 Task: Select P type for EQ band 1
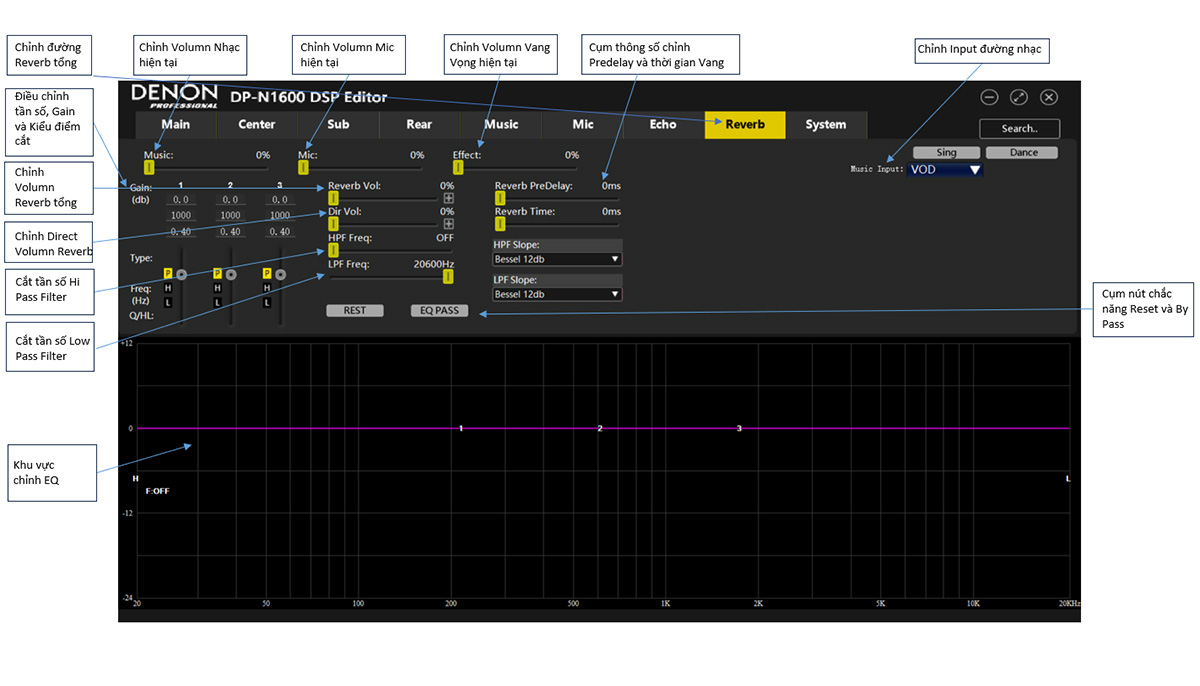pos(168,274)
